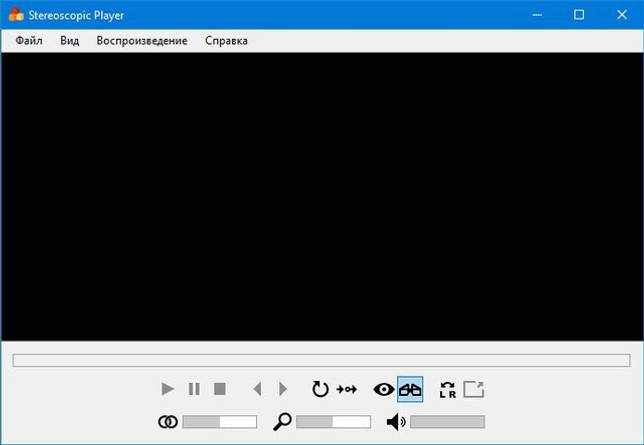Click the parallax overlapping circles icon
This screenshot has height=445, width=644.
tap(168, 422)
